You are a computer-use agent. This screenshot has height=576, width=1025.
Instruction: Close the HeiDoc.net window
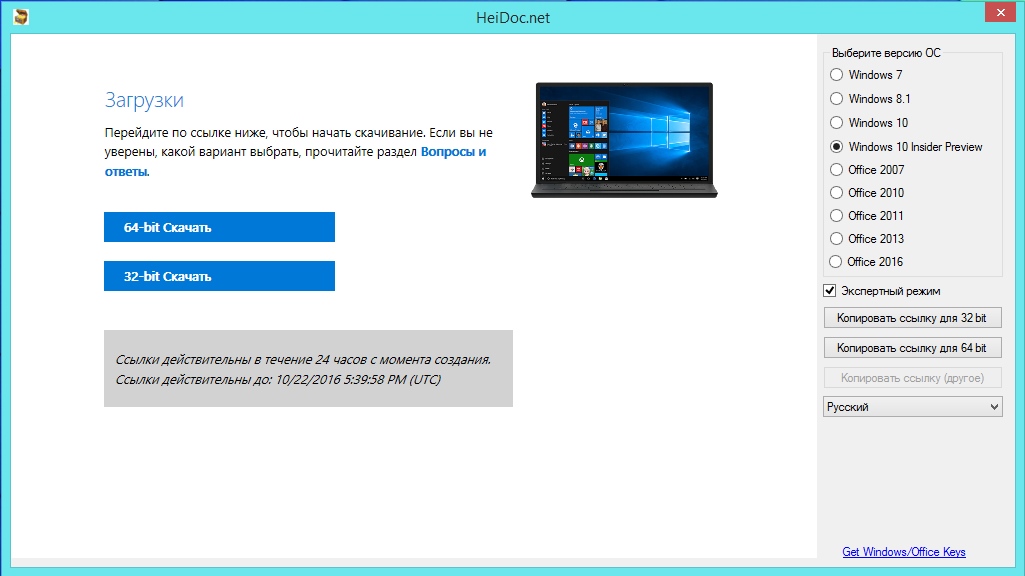pyautogui.click(x=1000, y=12)
